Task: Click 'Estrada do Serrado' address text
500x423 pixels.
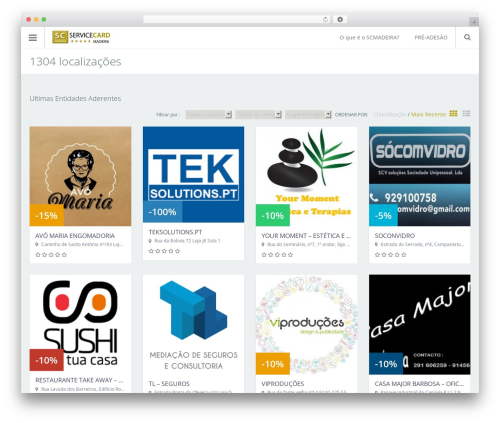Action: pos(422,244)
